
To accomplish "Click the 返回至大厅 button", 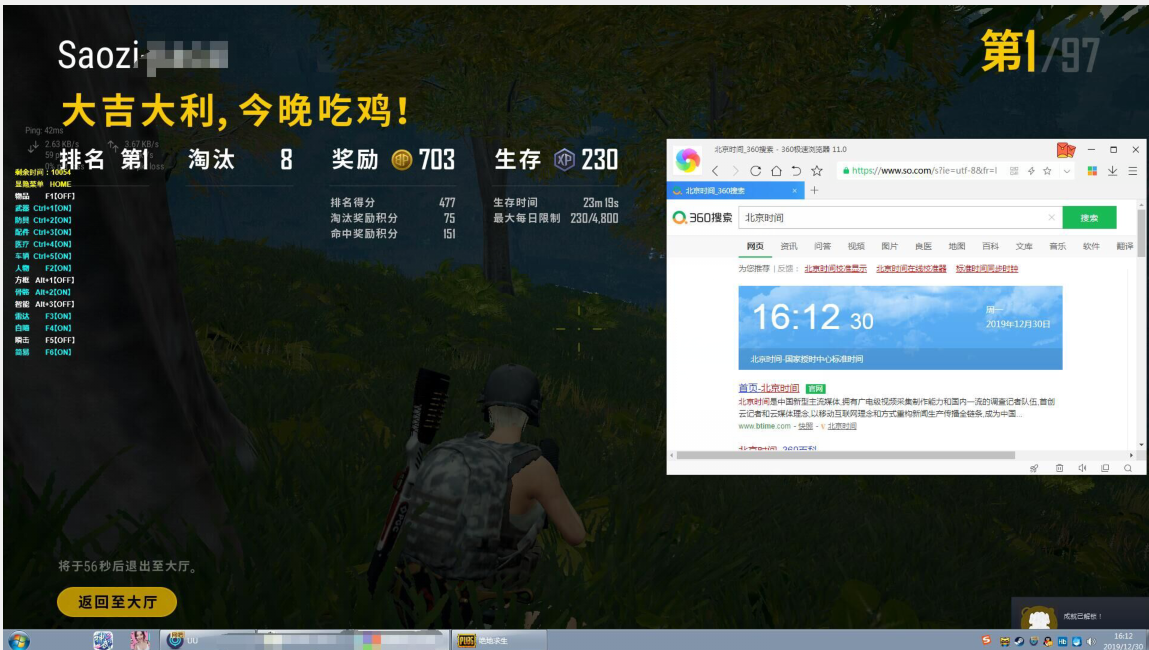I will click(117, 602).
